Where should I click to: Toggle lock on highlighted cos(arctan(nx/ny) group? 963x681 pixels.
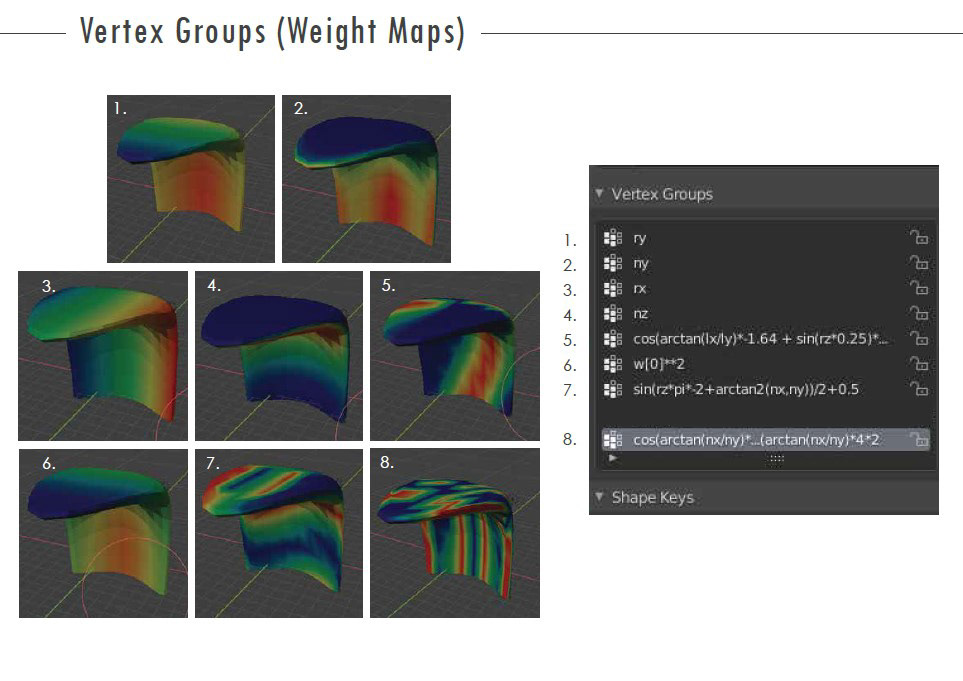point(919,439)
